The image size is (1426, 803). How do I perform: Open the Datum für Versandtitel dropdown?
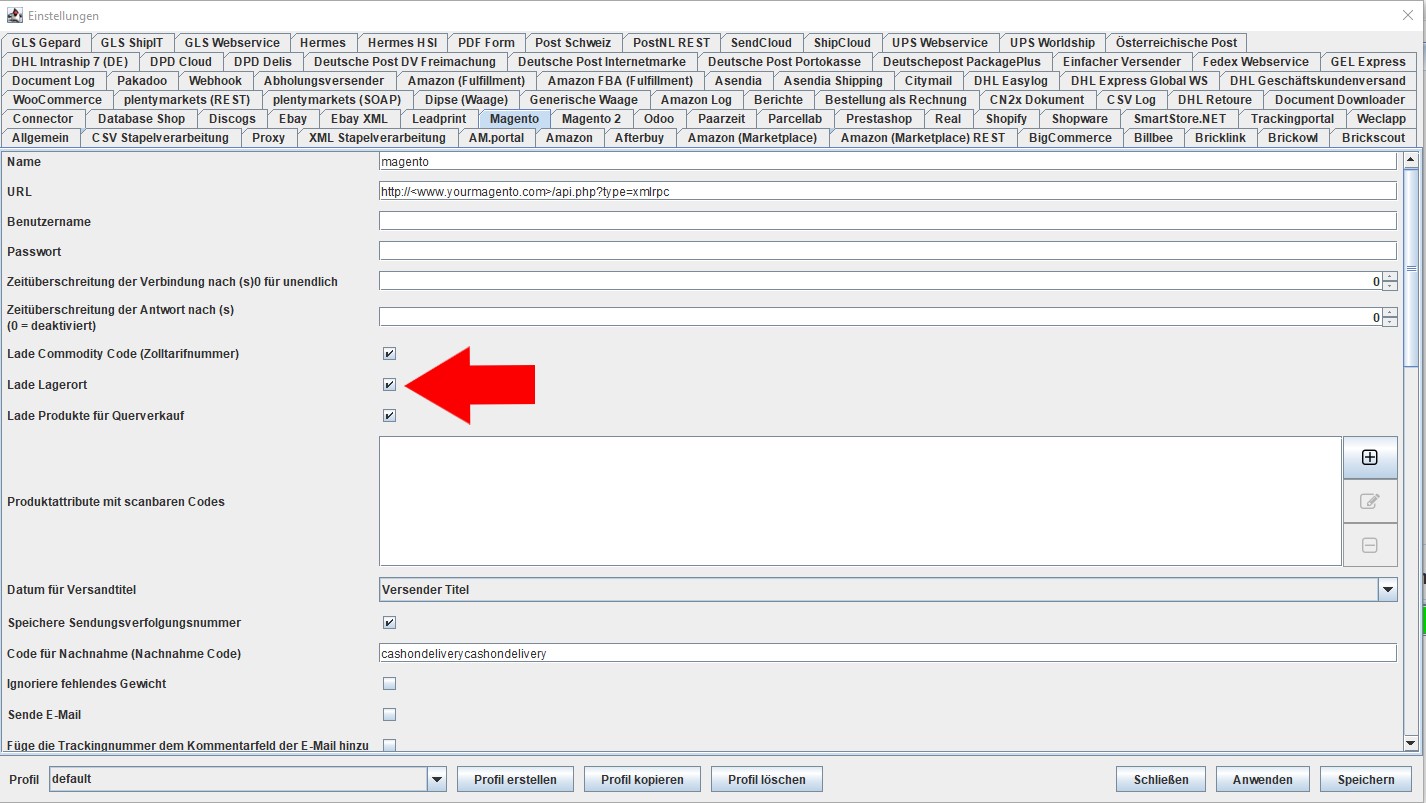point(1388,590)
